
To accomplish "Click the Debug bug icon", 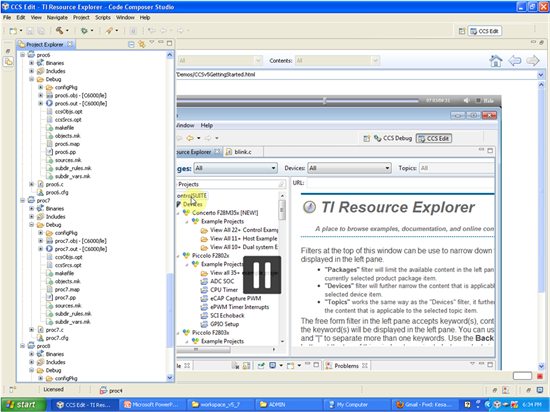I will pyautogui.click(x=84, y=31).
